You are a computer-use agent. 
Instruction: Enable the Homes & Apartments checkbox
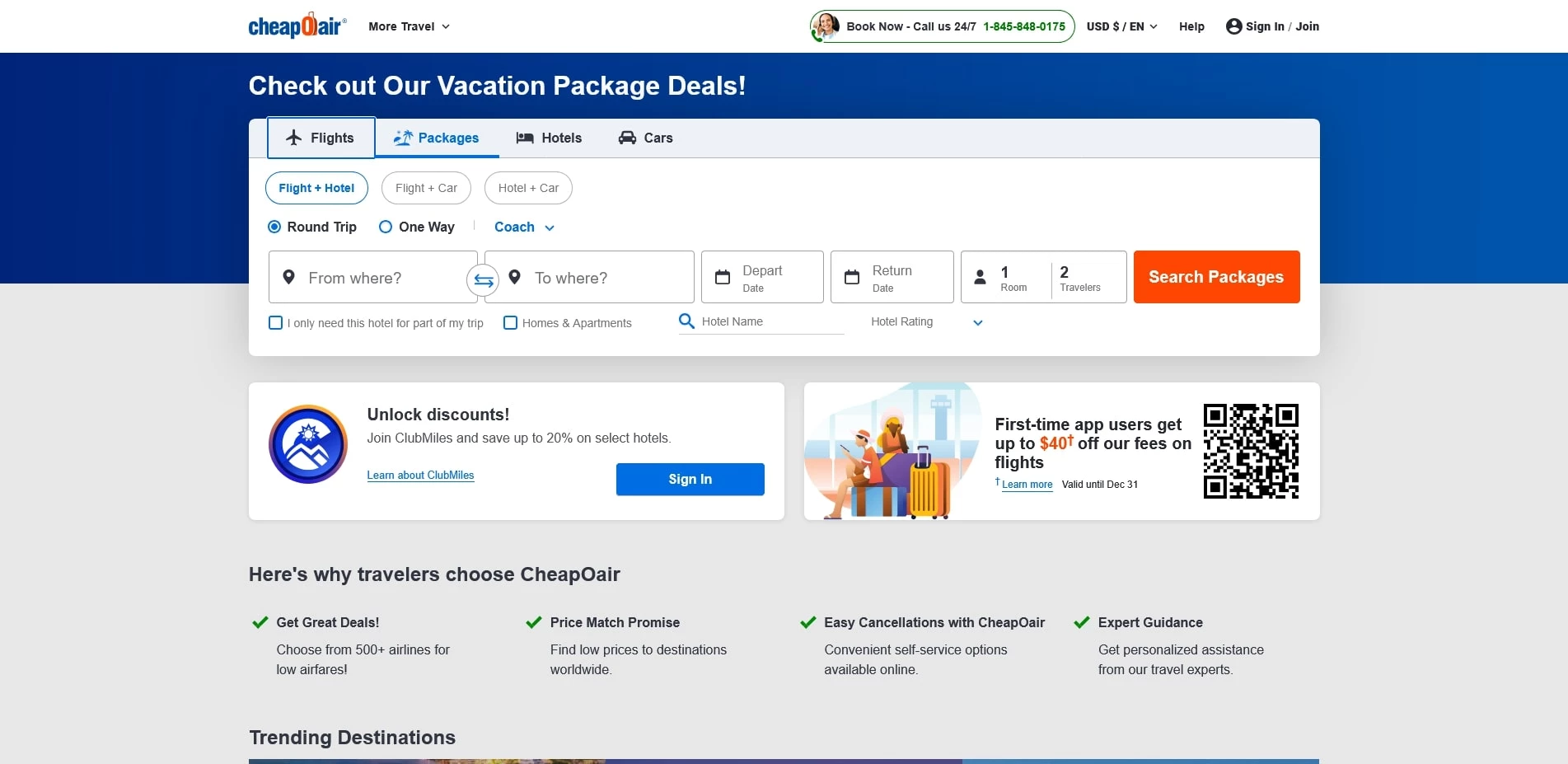click(511, 323)
